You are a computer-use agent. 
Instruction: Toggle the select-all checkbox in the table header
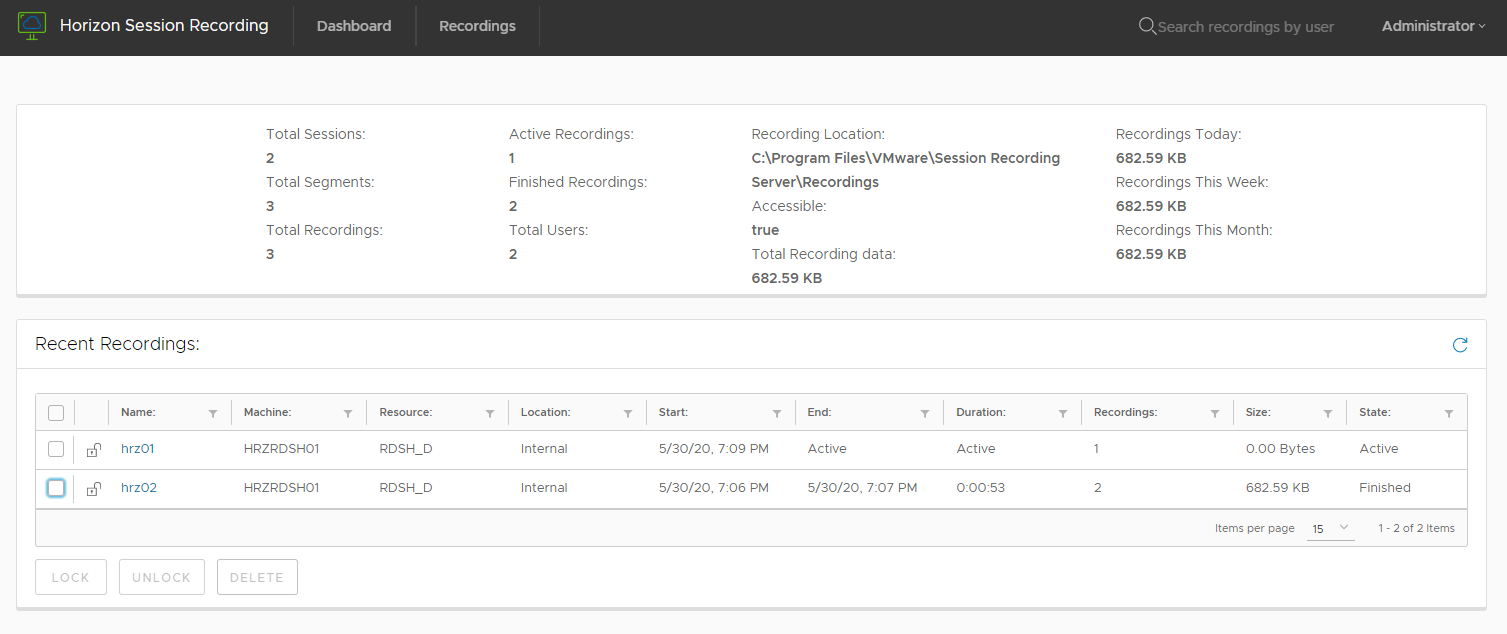(56, 413)
